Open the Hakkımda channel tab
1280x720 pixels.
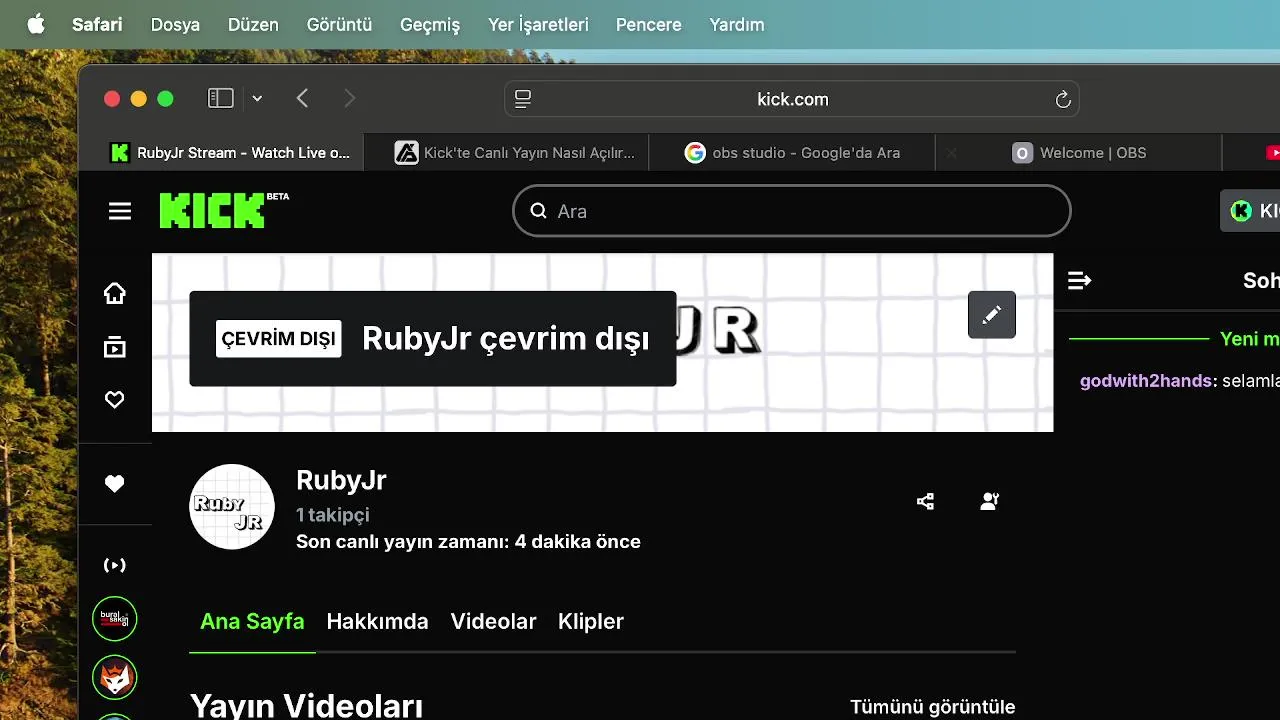(x=377, y=621)
